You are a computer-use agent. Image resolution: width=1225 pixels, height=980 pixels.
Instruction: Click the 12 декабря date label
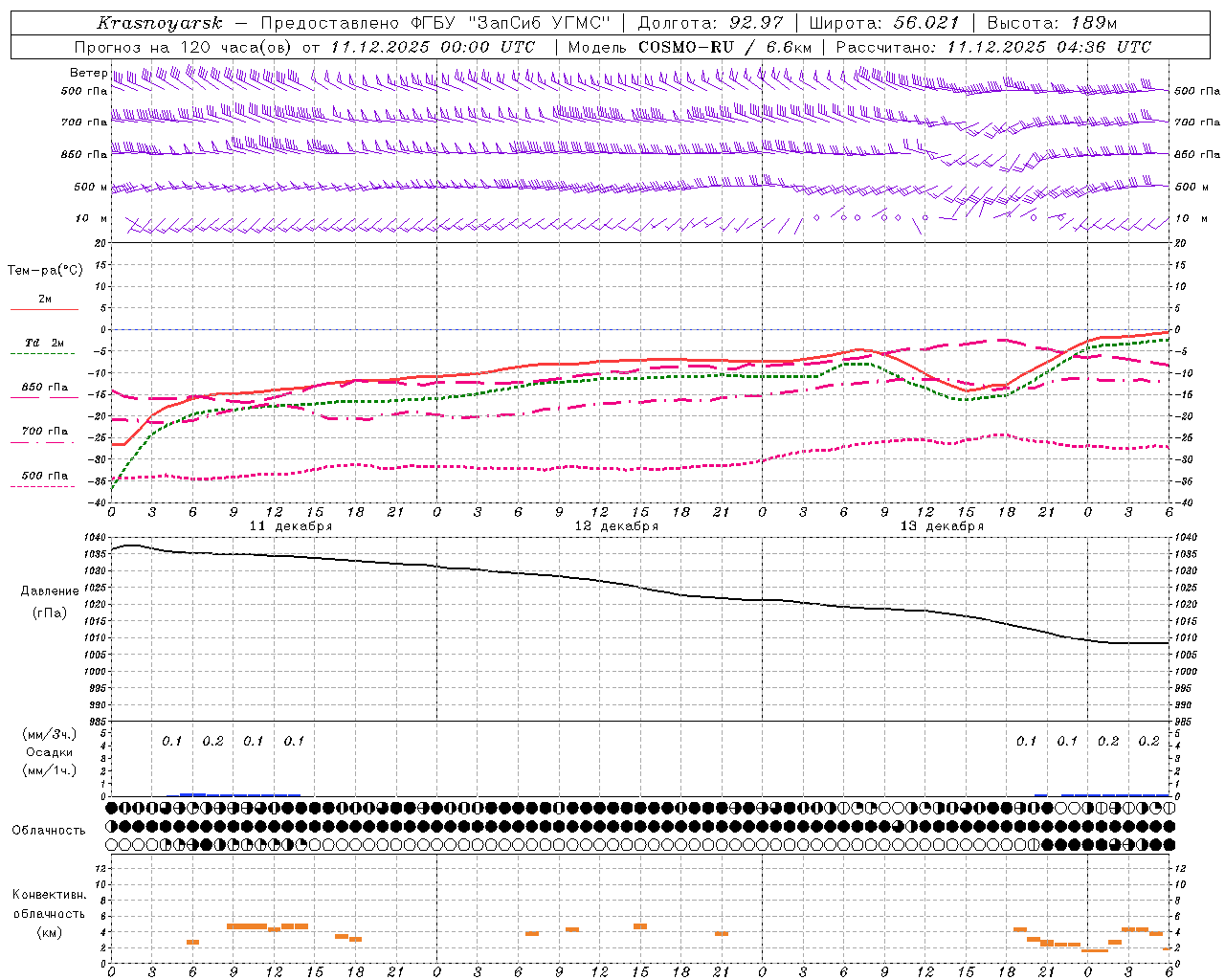(x=616, y=526)
